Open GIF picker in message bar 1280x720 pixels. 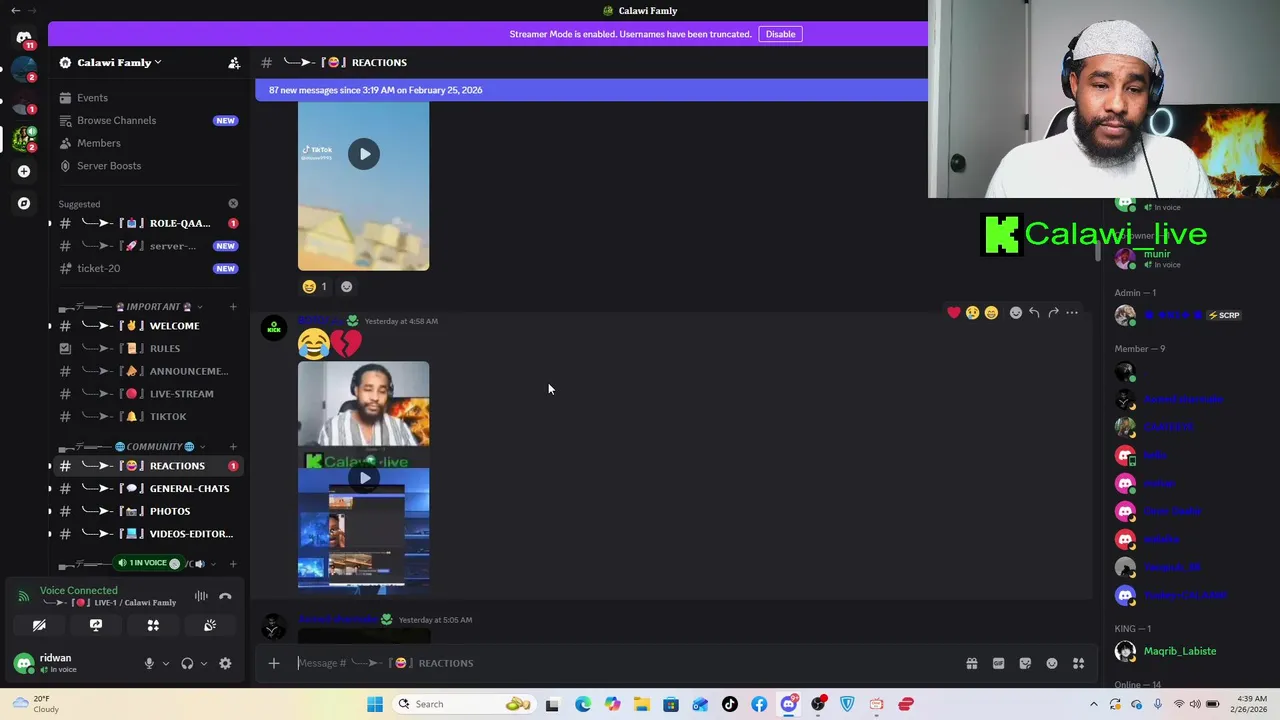[x=998, y=663]
